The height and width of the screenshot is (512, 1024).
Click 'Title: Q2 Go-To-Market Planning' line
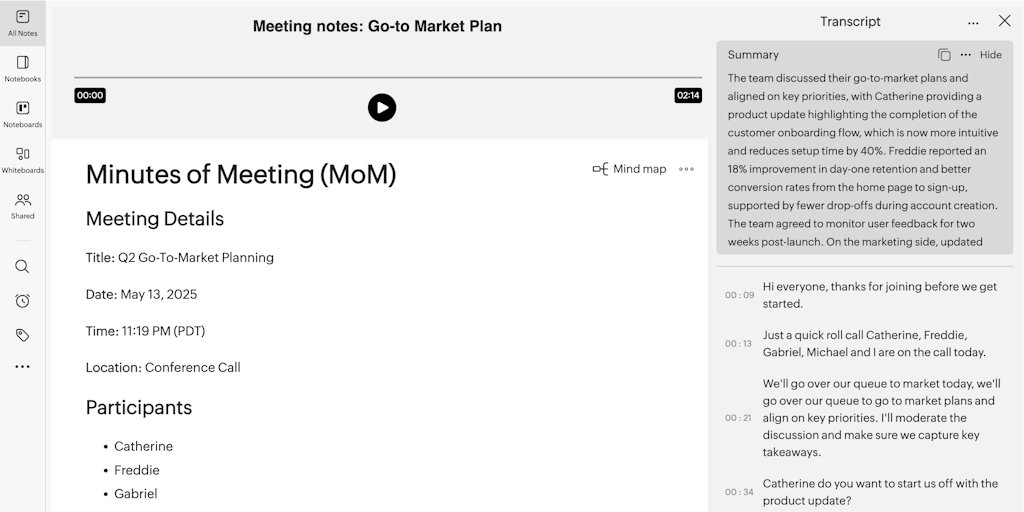(x=180, y=258)
